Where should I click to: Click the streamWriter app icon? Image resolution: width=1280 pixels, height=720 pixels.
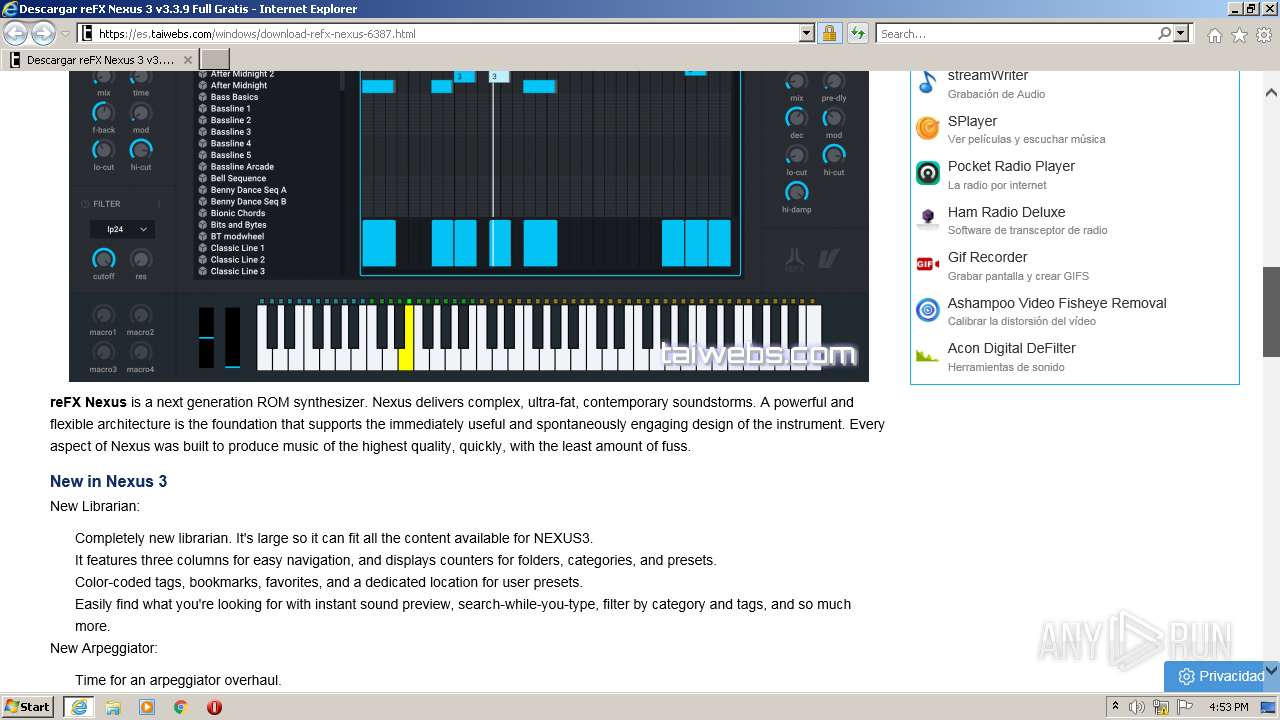coord(928,82)
